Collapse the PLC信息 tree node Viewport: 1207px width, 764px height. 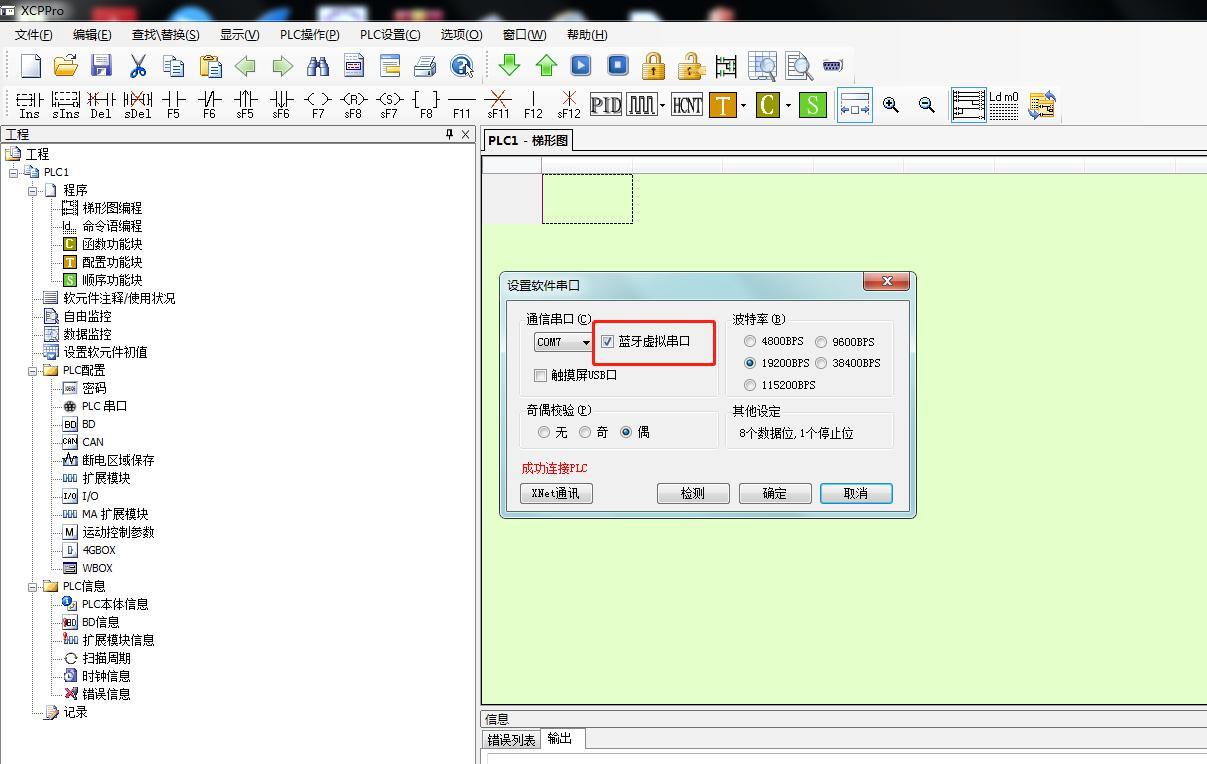(33, 586)
